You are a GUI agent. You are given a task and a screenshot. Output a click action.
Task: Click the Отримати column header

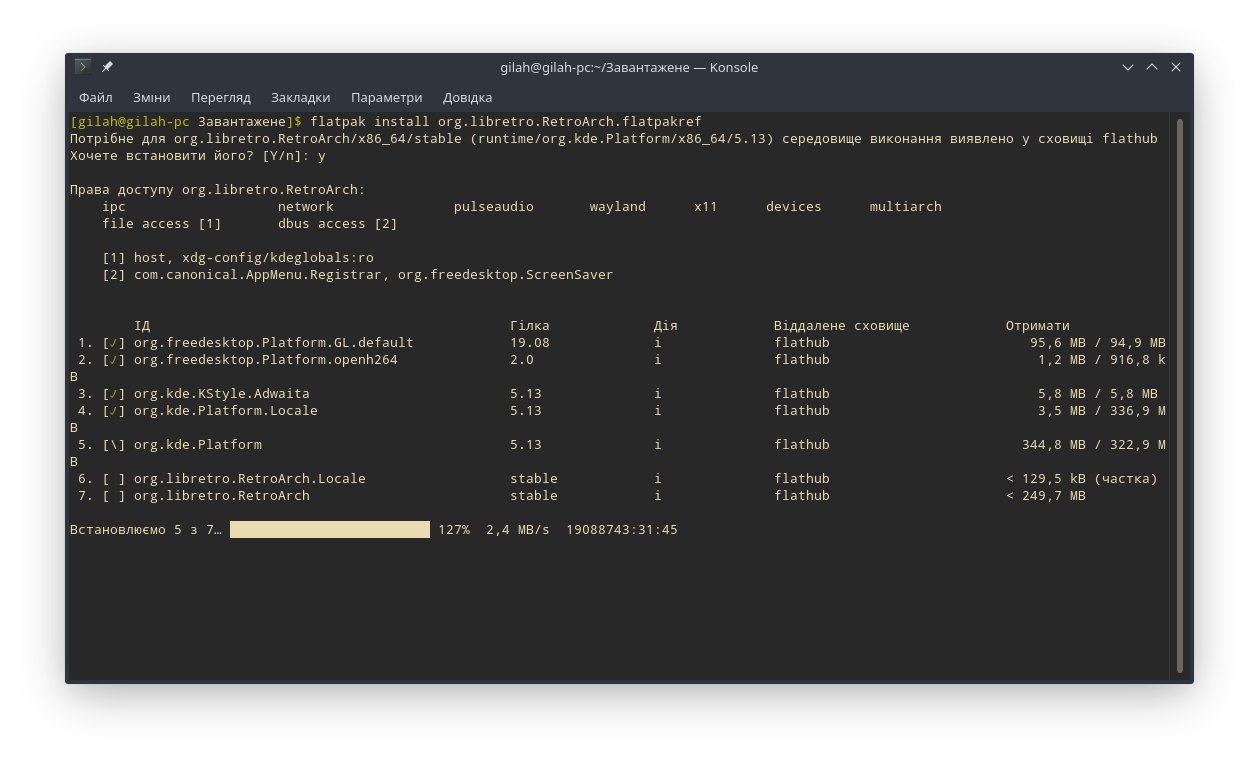click(x=1037, y=325)
